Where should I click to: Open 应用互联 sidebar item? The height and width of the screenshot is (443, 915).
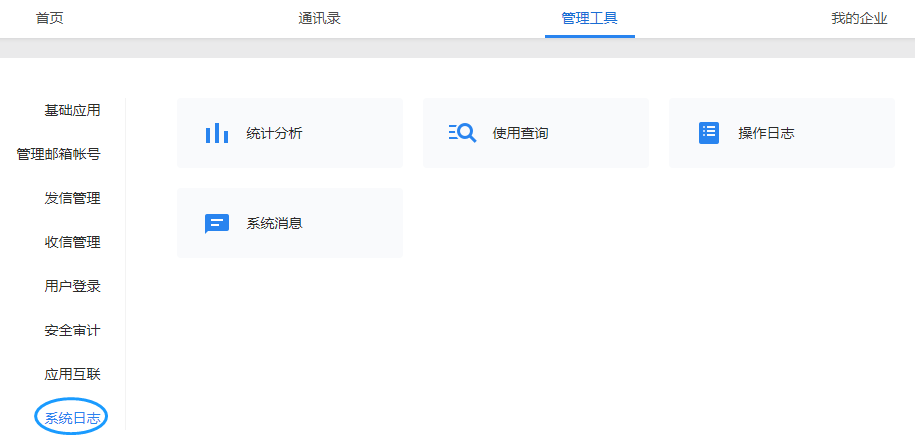pos(72,374)
